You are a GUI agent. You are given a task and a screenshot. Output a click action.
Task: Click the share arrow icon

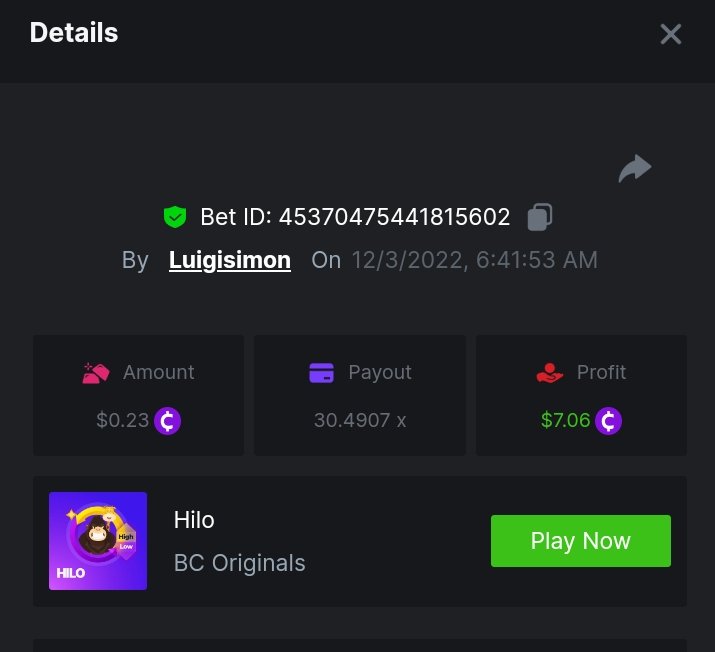tap(635, 169)
